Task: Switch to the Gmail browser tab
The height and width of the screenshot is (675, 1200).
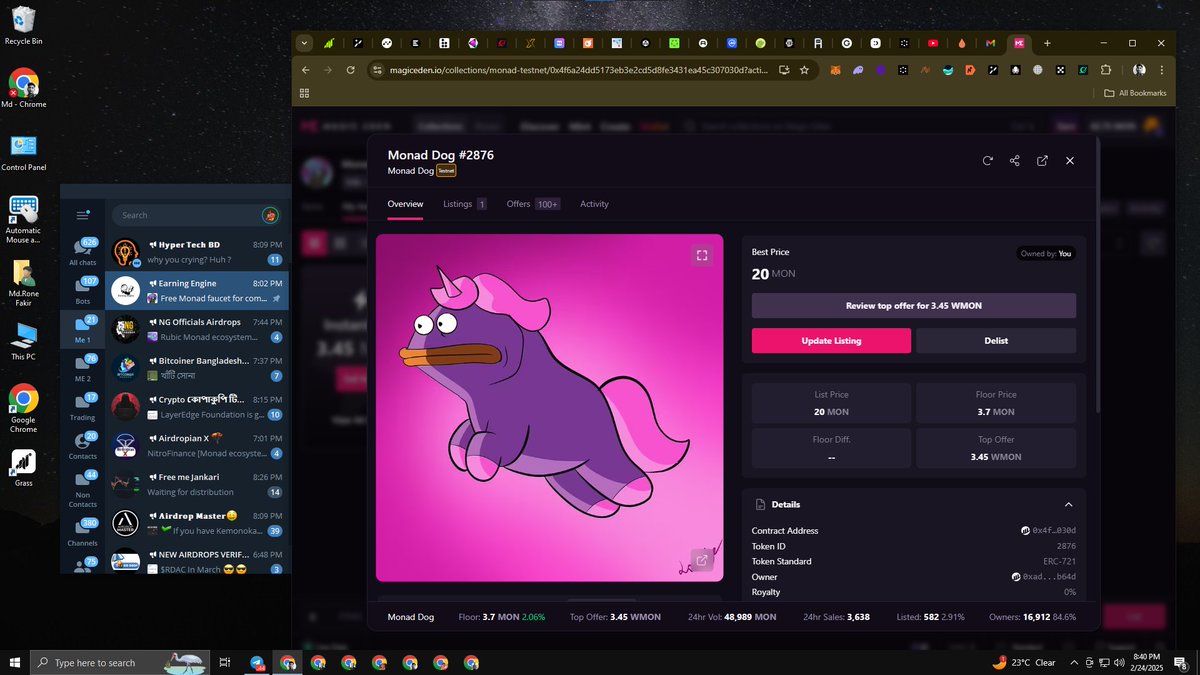Action: pyautogui.click(x=990, y=43)
